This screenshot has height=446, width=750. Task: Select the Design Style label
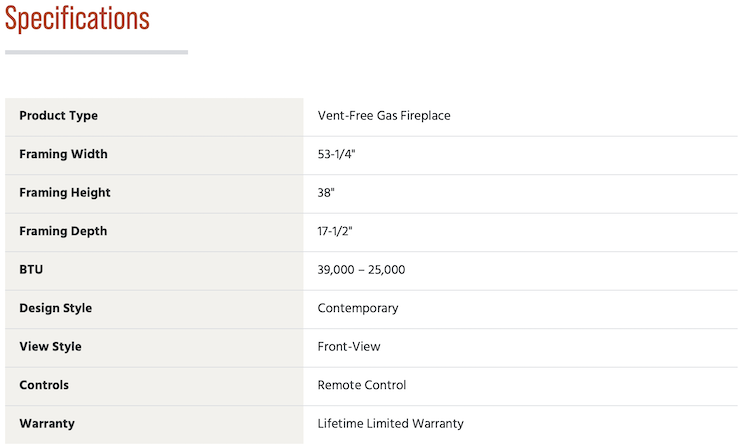(x=55, y=308)
